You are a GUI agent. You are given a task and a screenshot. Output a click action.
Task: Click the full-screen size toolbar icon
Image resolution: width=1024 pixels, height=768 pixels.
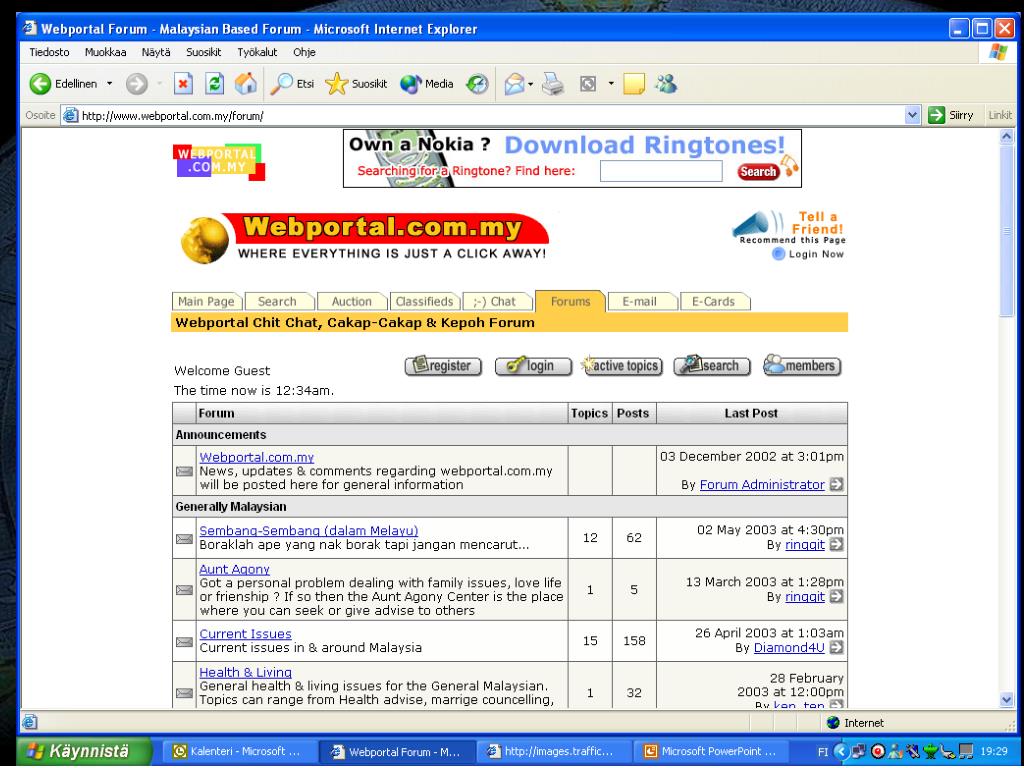click(588, 84)
